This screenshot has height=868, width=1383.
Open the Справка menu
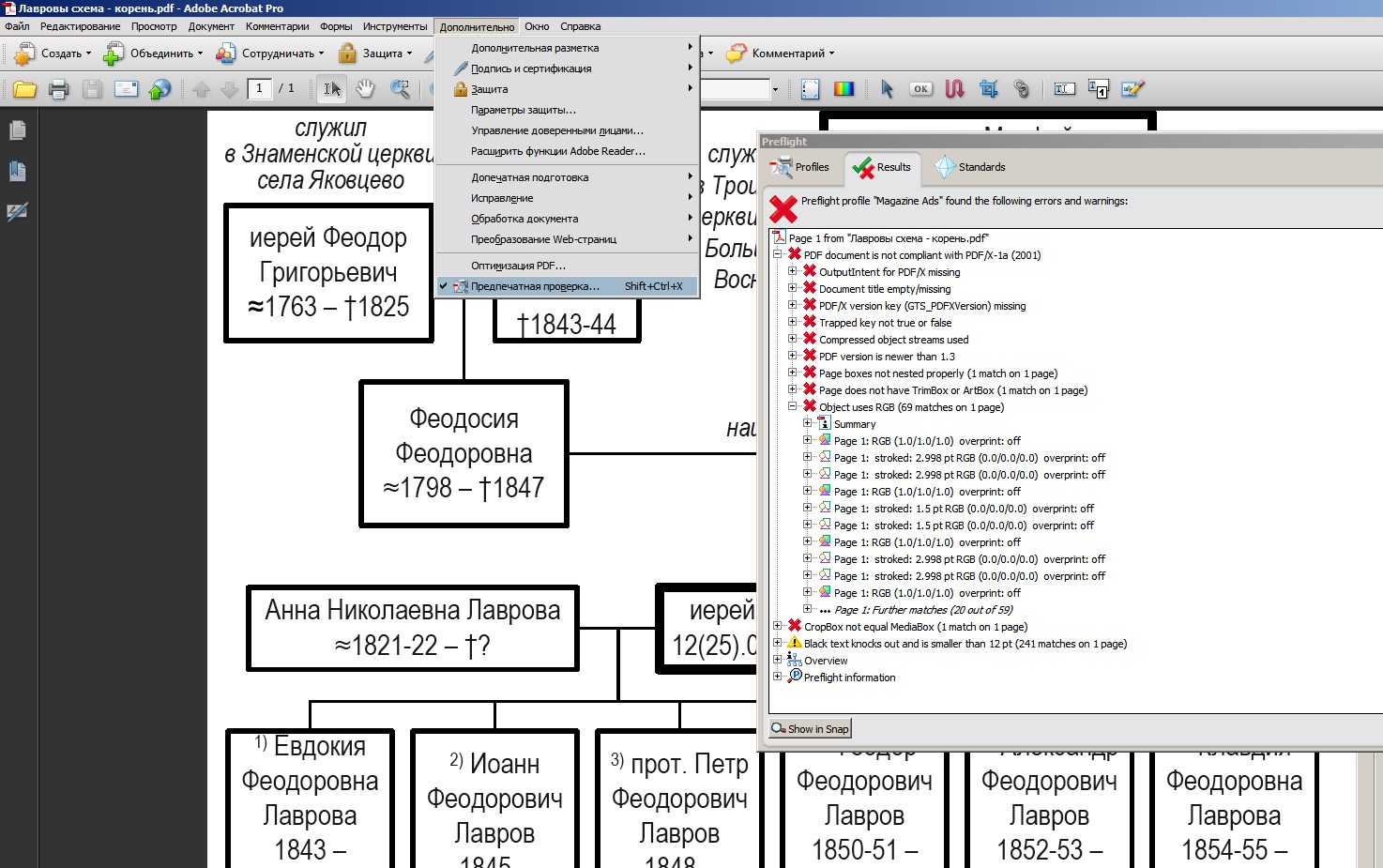(580, 26)
